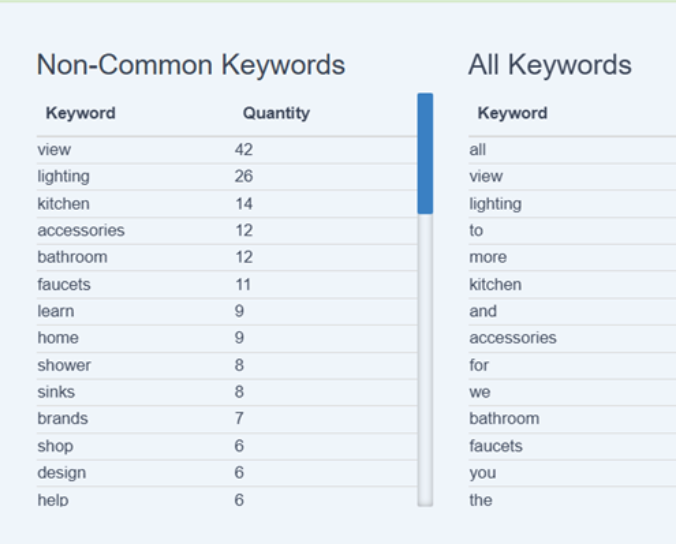Click the 'bathroom' keyword in Non-Common list
Screen dimensions: 676x544
[x=72, y=258]
